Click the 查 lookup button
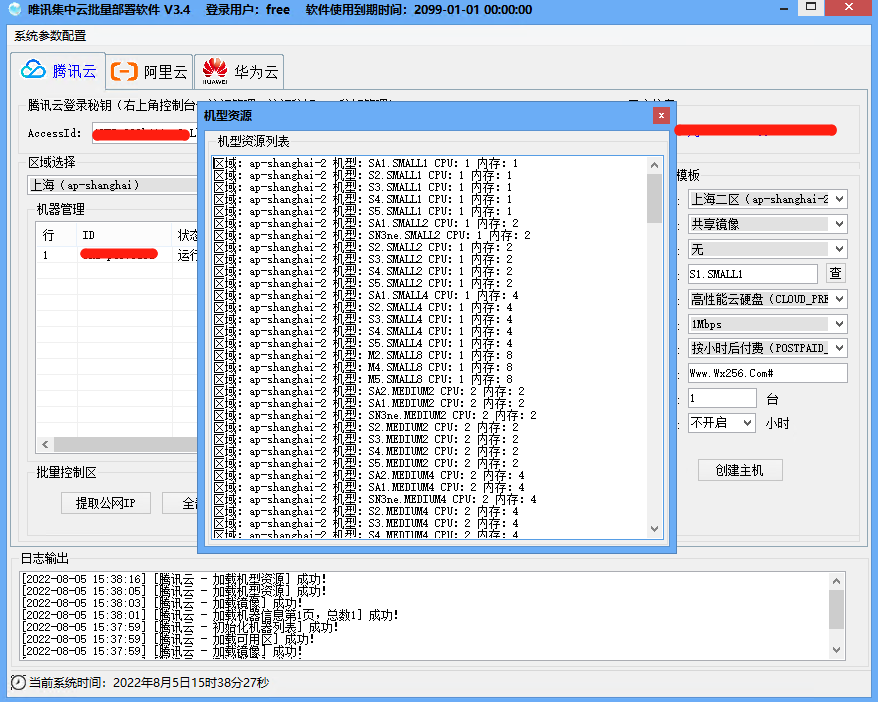Image resolution: width=878 pixels, height=702 pixels. [835, 274]
